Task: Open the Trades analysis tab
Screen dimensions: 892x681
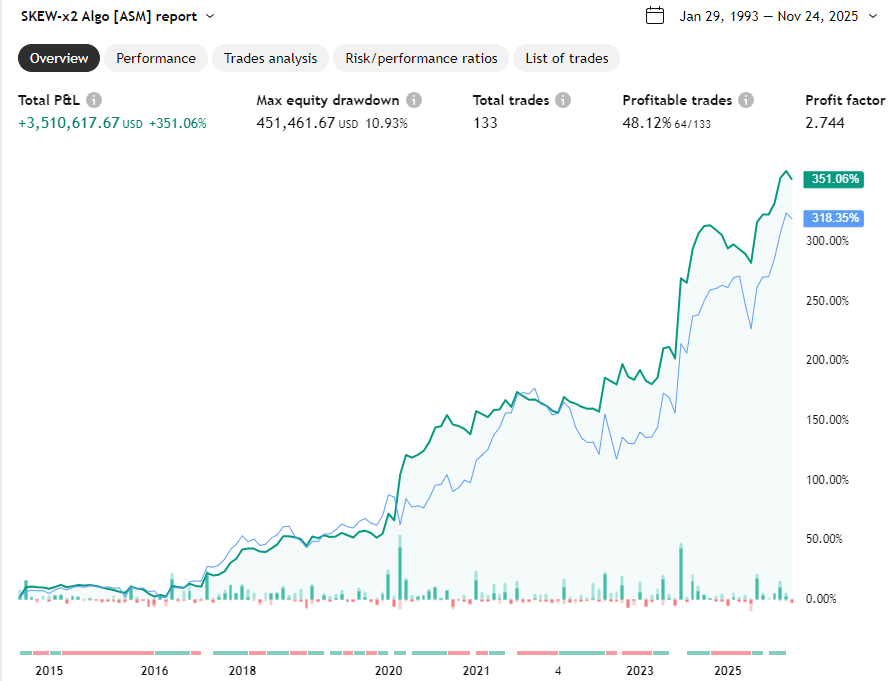Action: point(270,58)
